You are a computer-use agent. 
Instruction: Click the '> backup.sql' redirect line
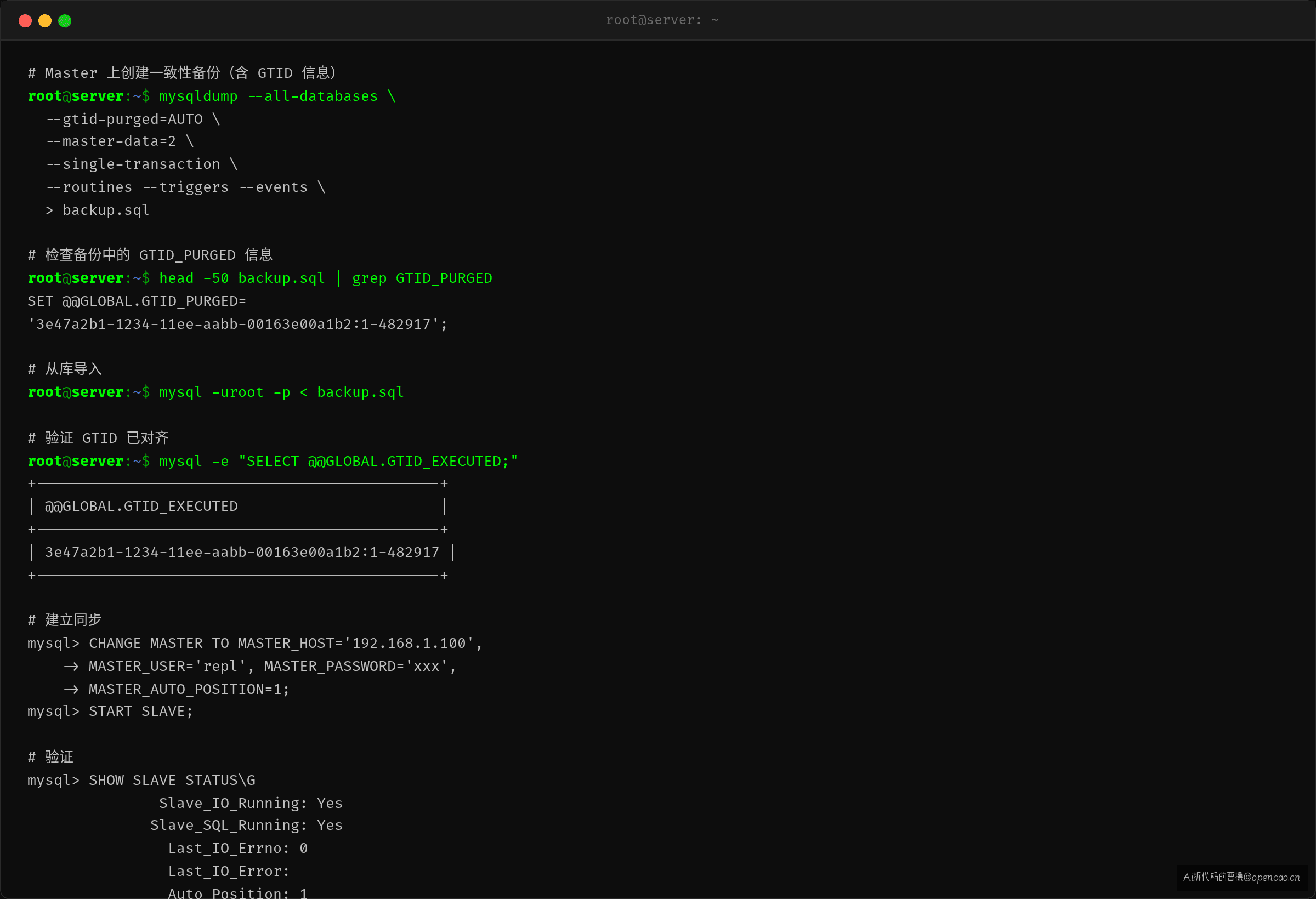pos(98,210)
